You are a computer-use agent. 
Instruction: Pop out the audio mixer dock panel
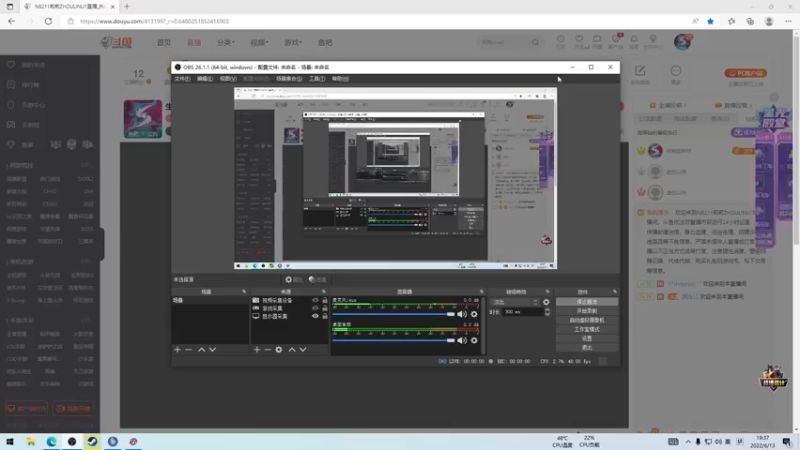coord(481,292)
